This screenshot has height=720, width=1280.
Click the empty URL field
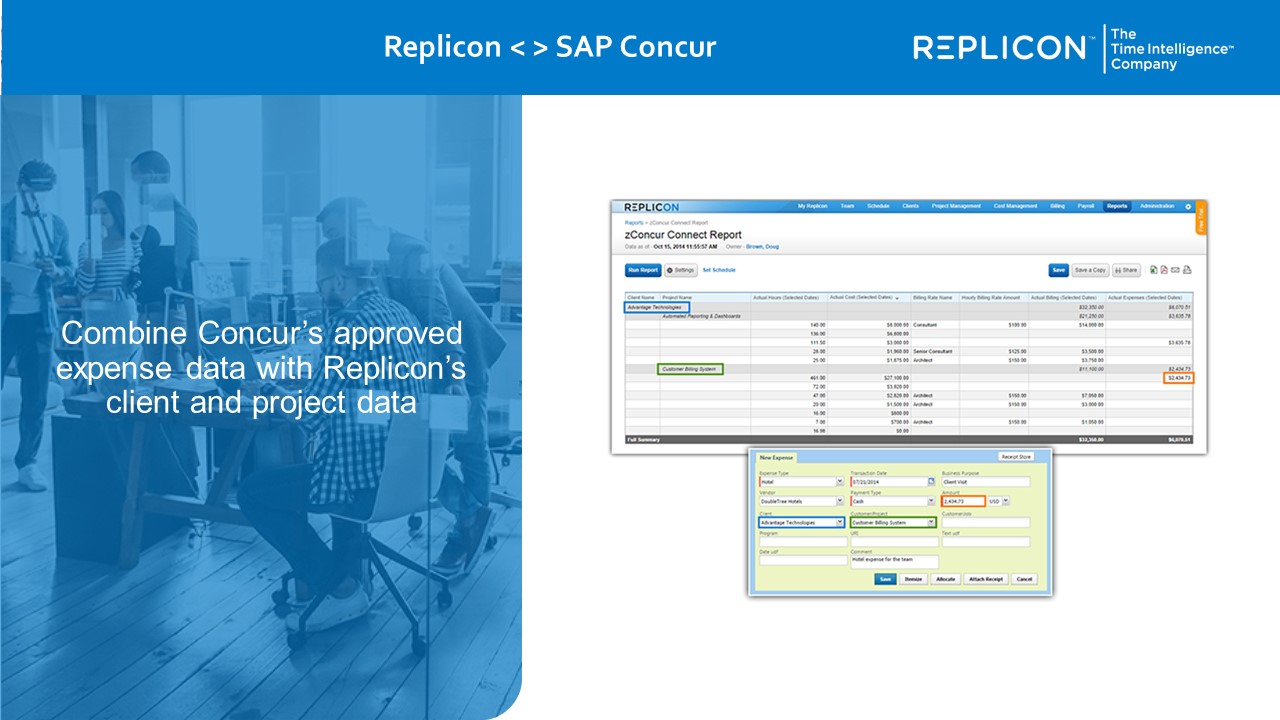[895, 541]
